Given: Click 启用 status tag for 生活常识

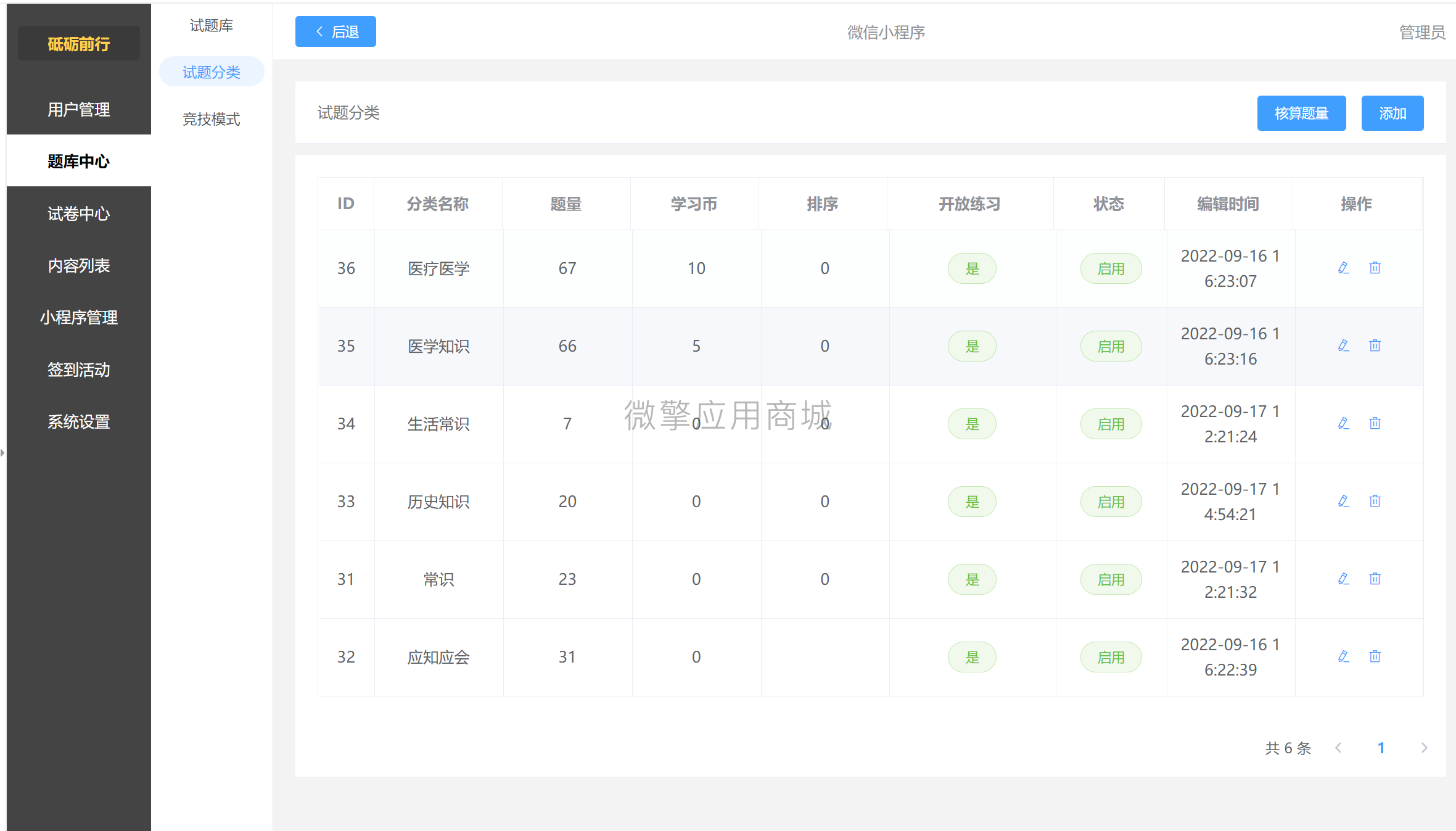Looking at the screenshot, I should tap(1111, 424).
